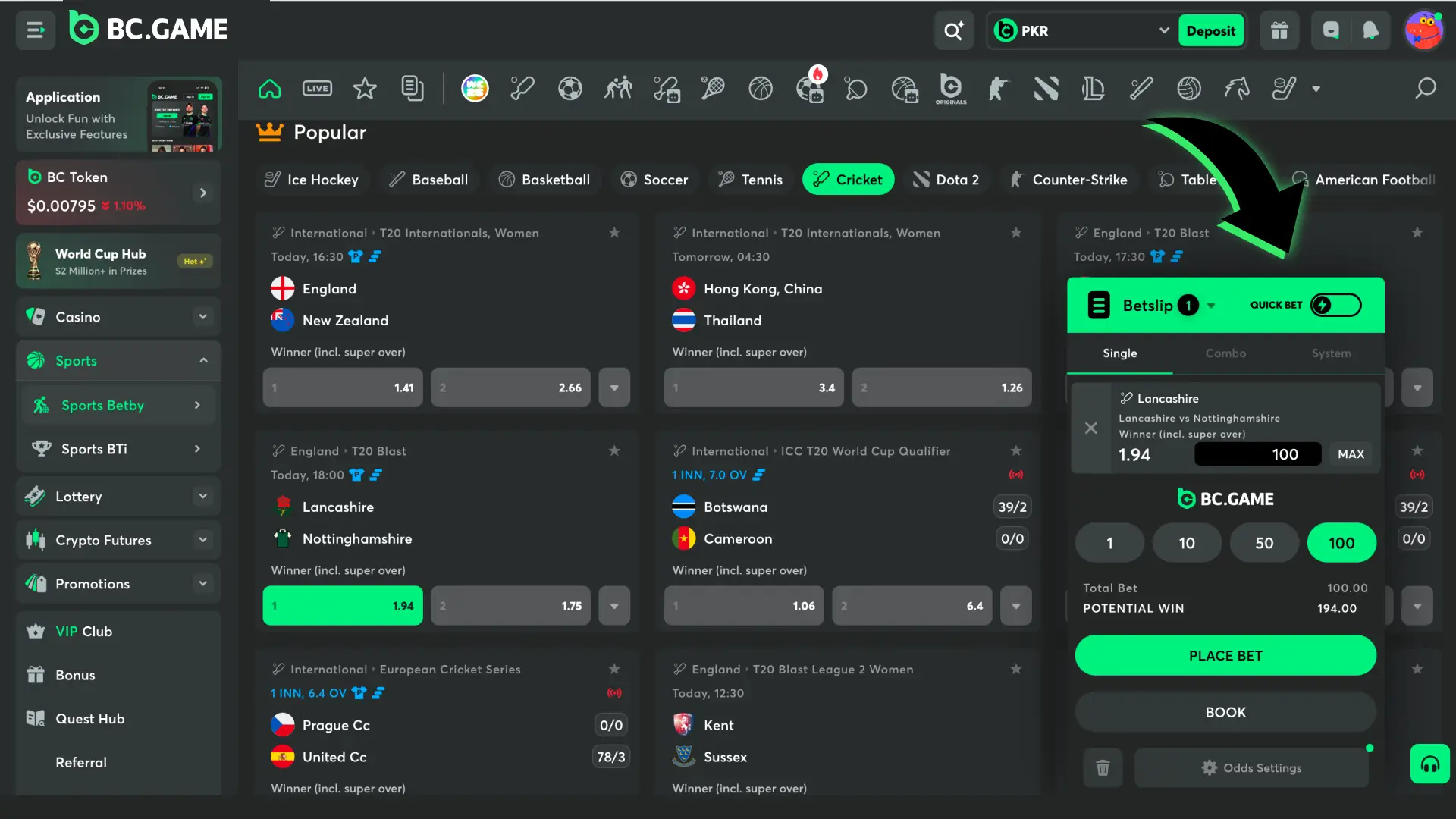Open the chat icon in header
1456x819 pixels.
tap(1331, 31)
